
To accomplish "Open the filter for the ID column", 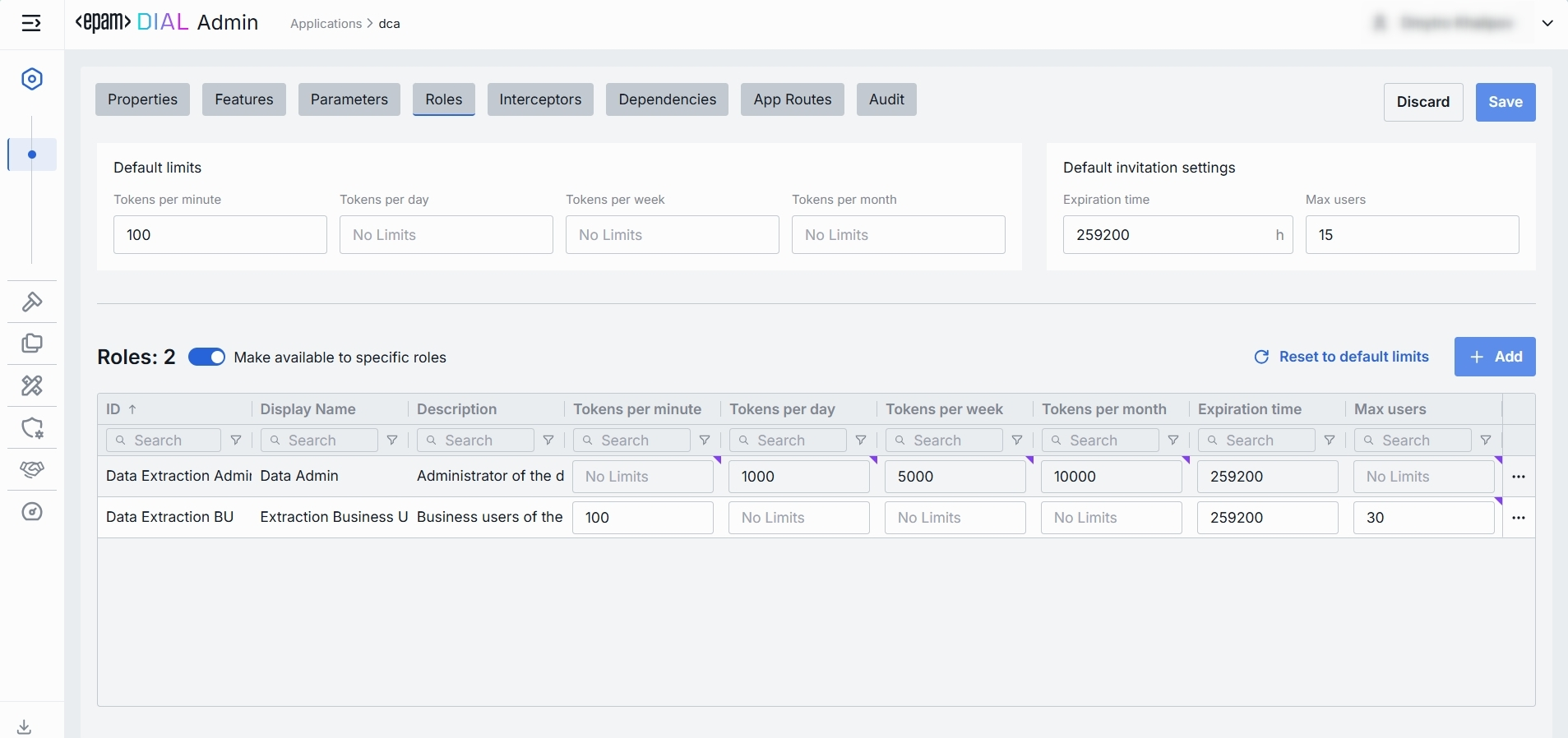I will pyautogui.click(x=236, y=440).
